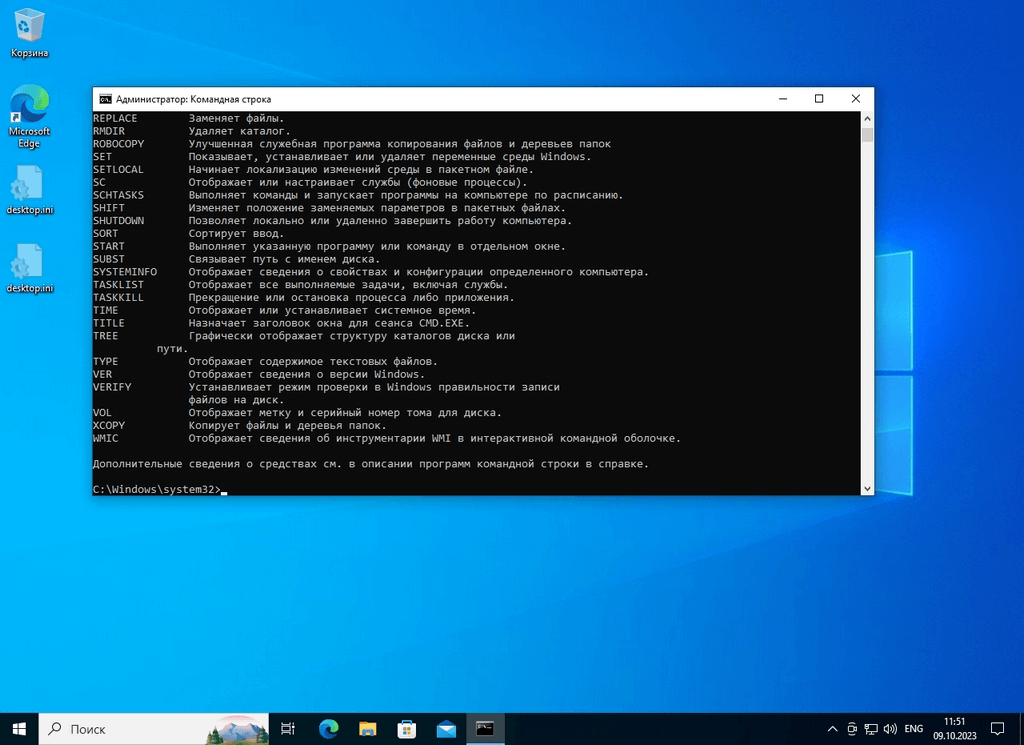Viewport: 1024px width, 745px height.
Task: Open the notification center icon
Action: click(x=997, y=729)
